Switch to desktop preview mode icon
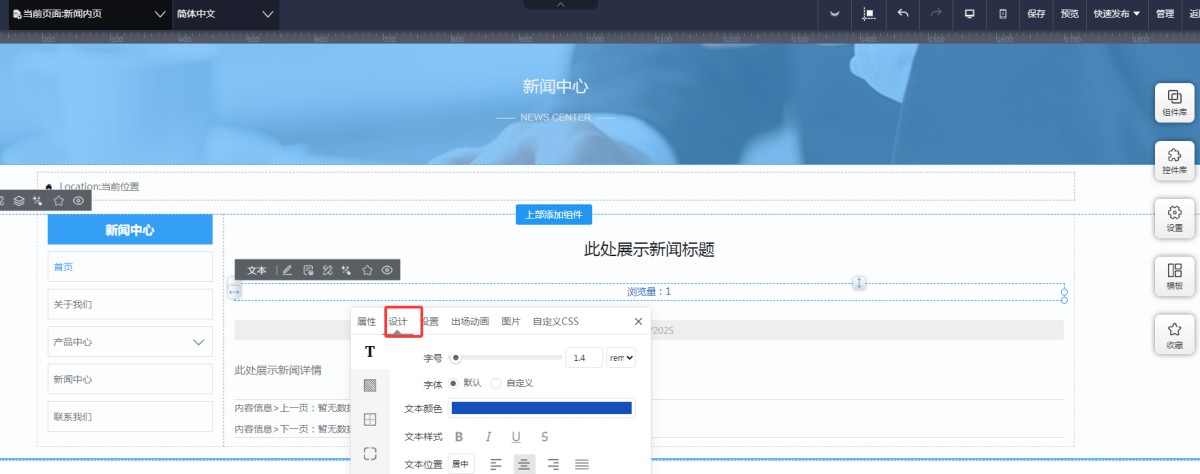Image resolution: width=1200 pixels, height=474 pixels. point(969,14)
